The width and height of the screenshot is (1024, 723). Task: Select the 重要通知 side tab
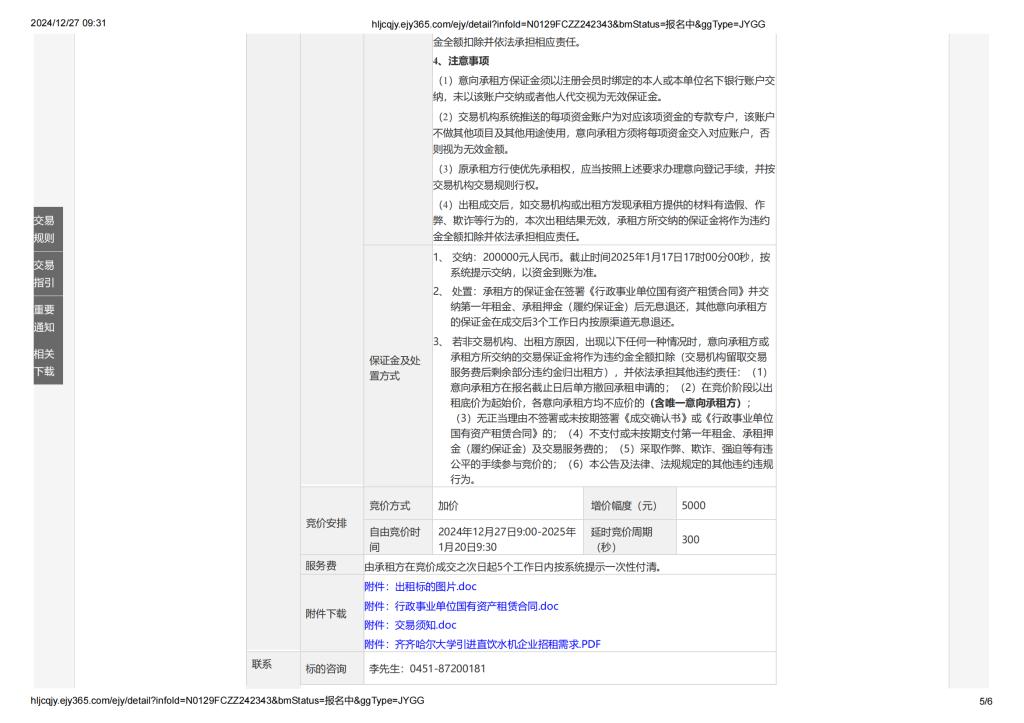[x=44, y=318]
